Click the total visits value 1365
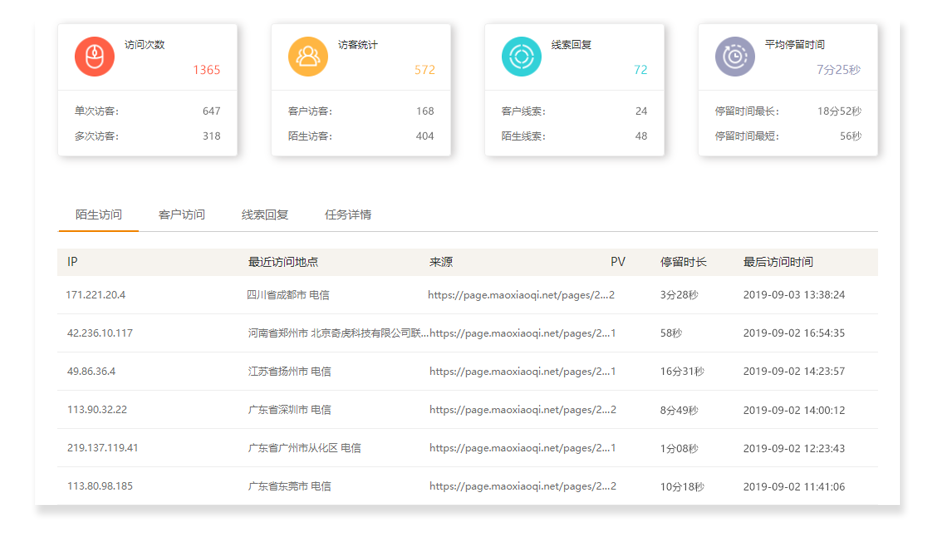The height and width of the screenshot is (540, 942). click(x=206, y=70)
